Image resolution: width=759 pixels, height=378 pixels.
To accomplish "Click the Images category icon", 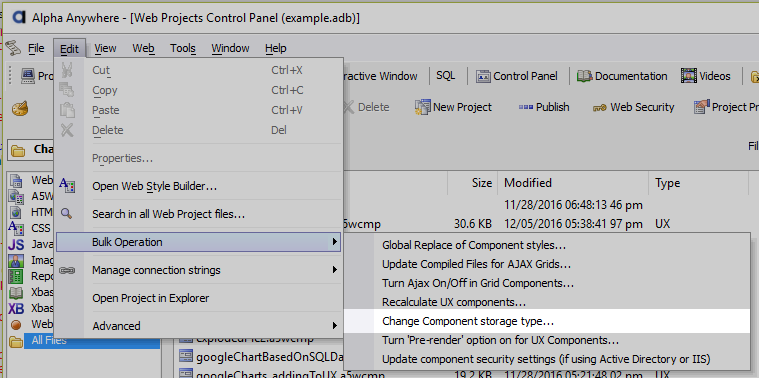I will 16,260.
